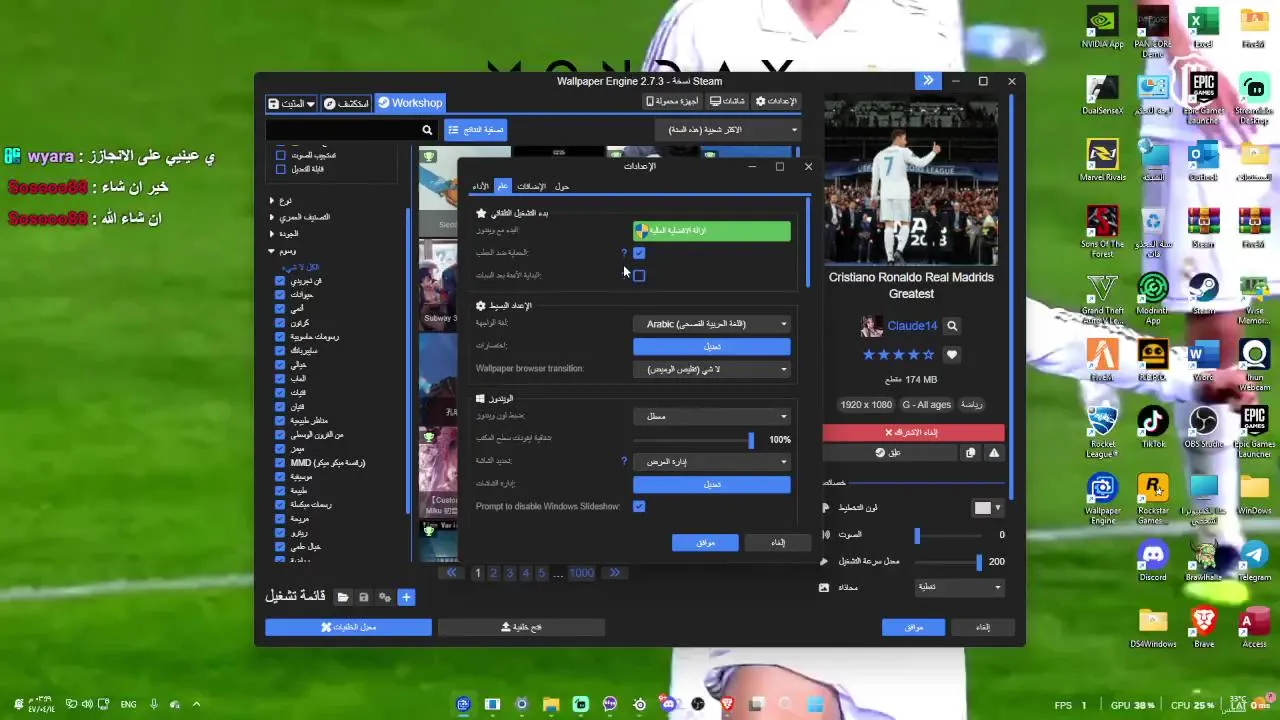
Task: Switch to the حول about settings tab
Action: point(562,186)
